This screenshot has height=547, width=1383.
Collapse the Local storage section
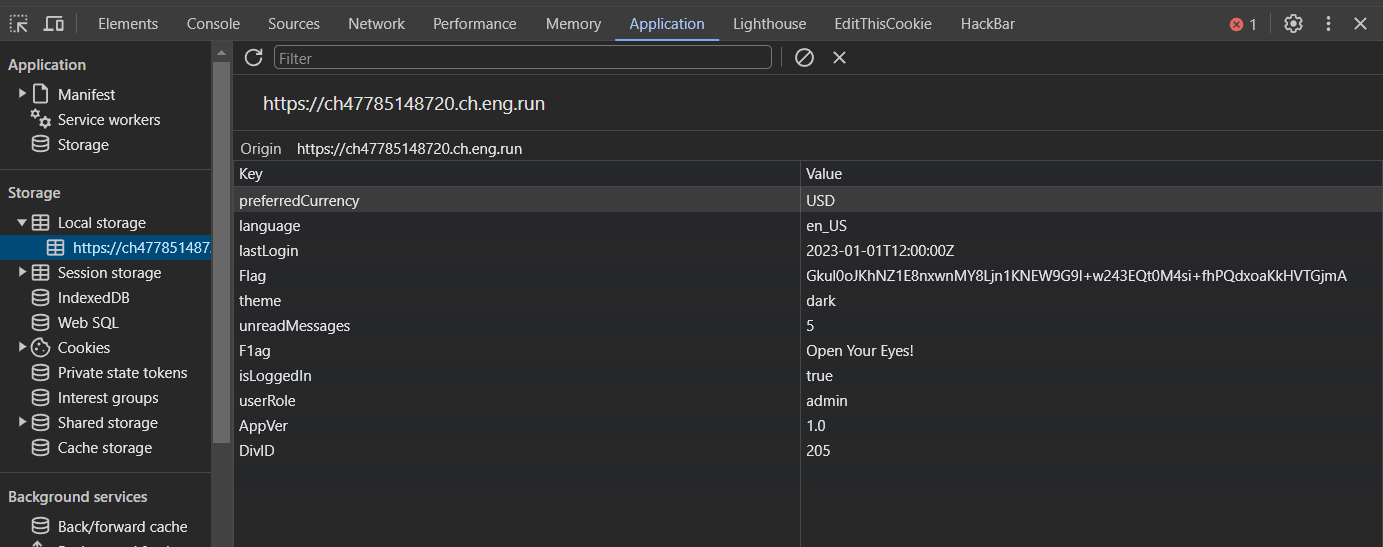pyautogui.click(x=22, y=223)
